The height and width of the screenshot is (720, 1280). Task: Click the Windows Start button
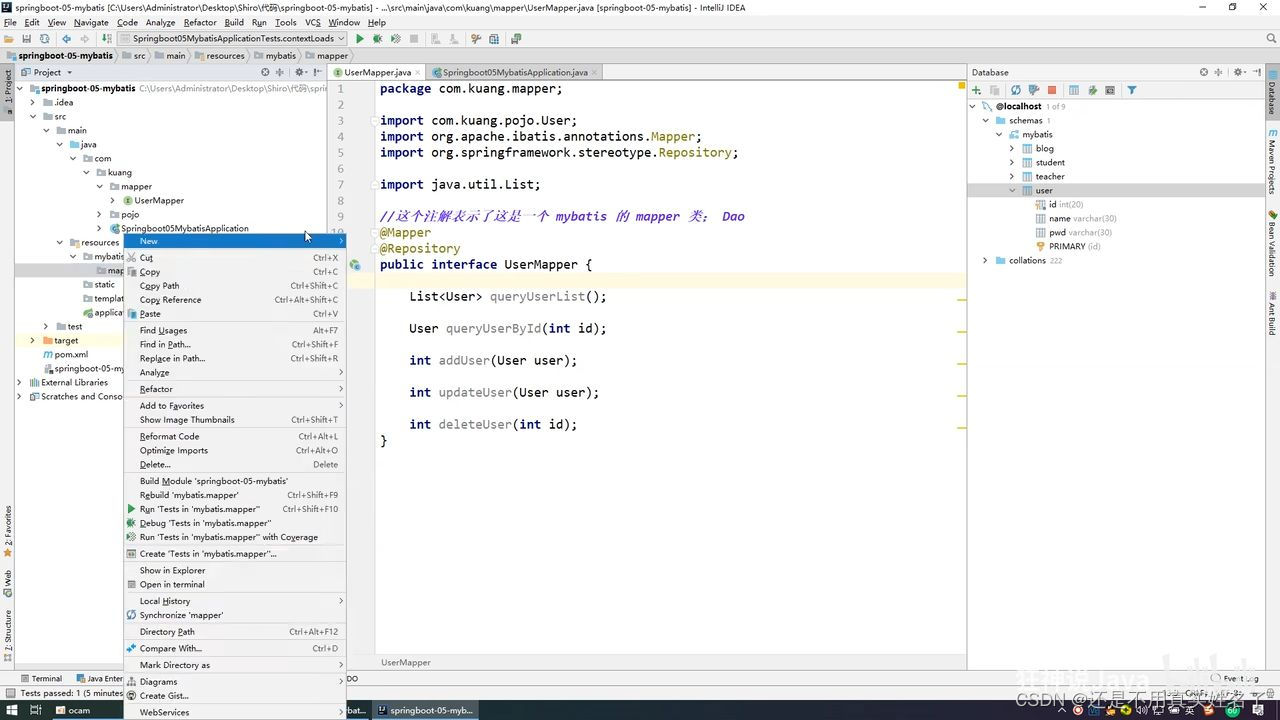click(x=10, y=710)
